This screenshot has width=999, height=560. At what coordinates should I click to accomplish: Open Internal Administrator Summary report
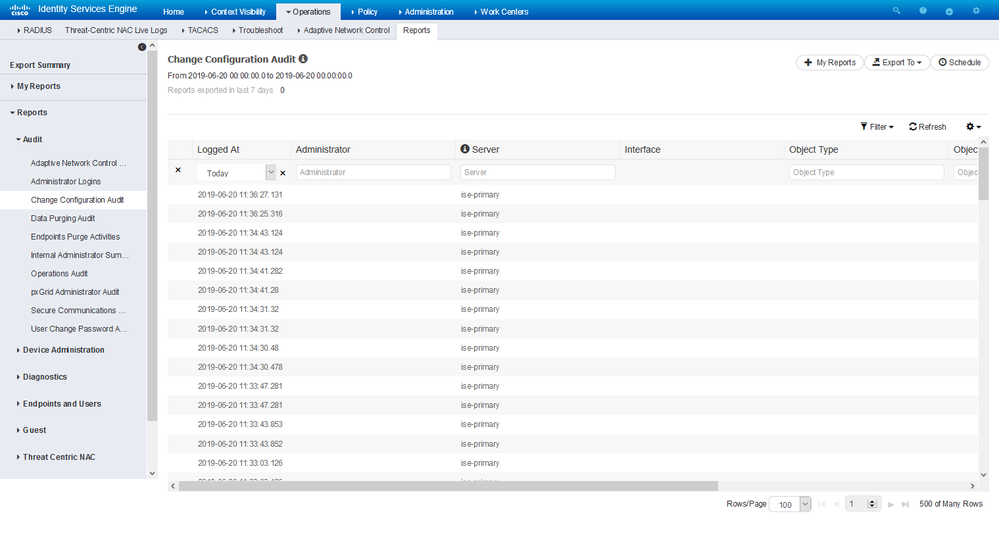pos(80,255)
